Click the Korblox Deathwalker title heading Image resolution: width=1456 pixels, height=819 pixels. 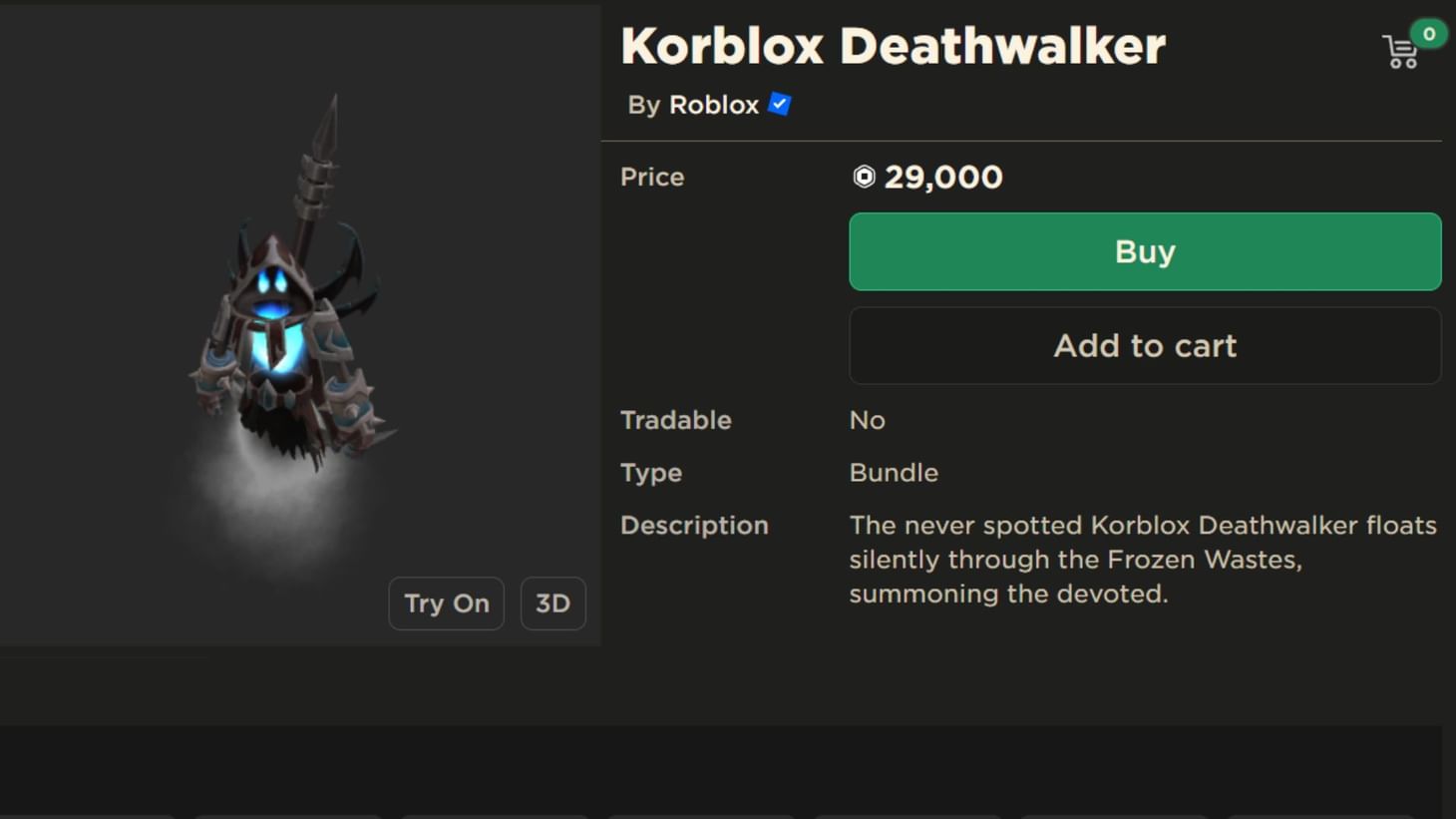tap(893, 45)
